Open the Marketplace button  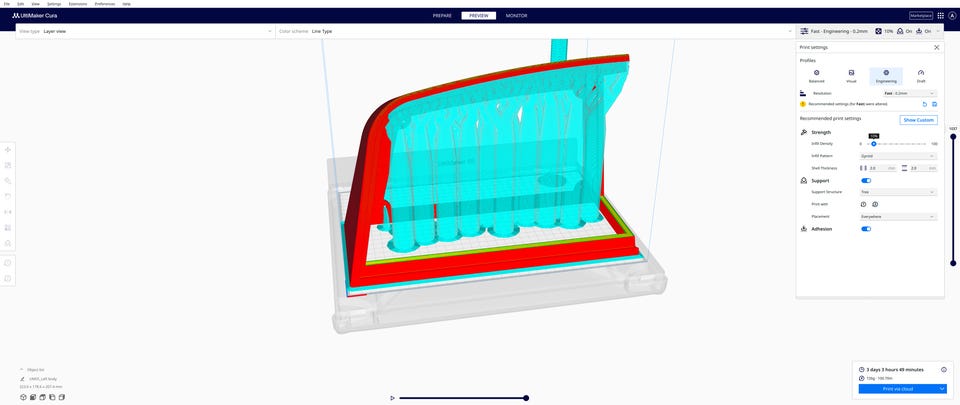click(x=921, y=15)
